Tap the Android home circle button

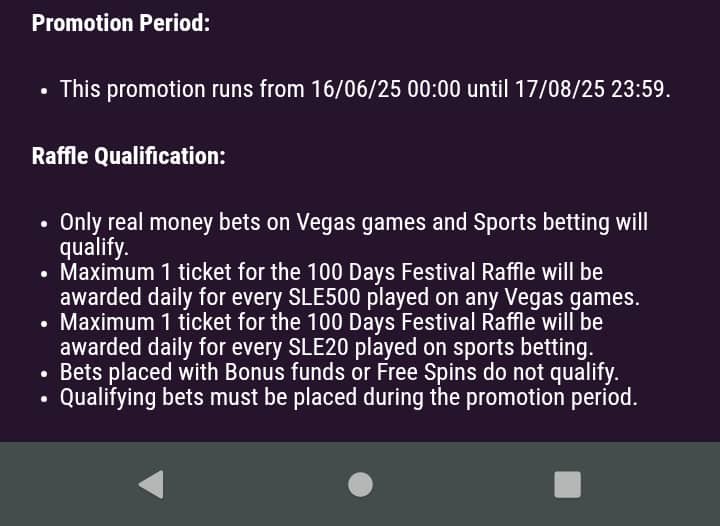point(360,485)
